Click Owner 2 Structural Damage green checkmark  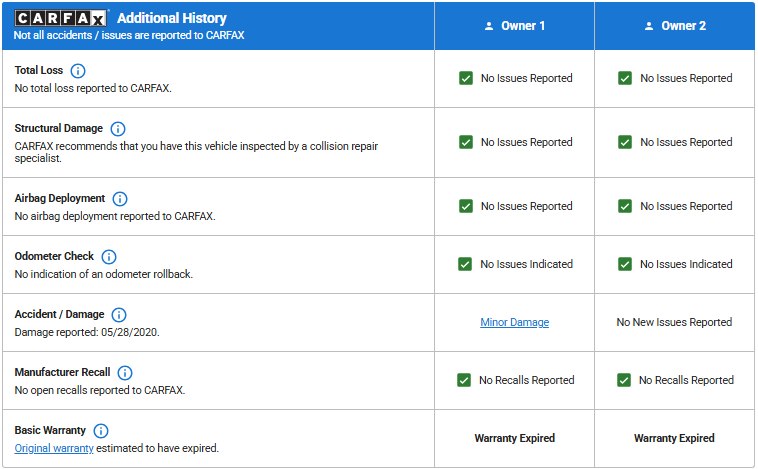click(625, 142)
